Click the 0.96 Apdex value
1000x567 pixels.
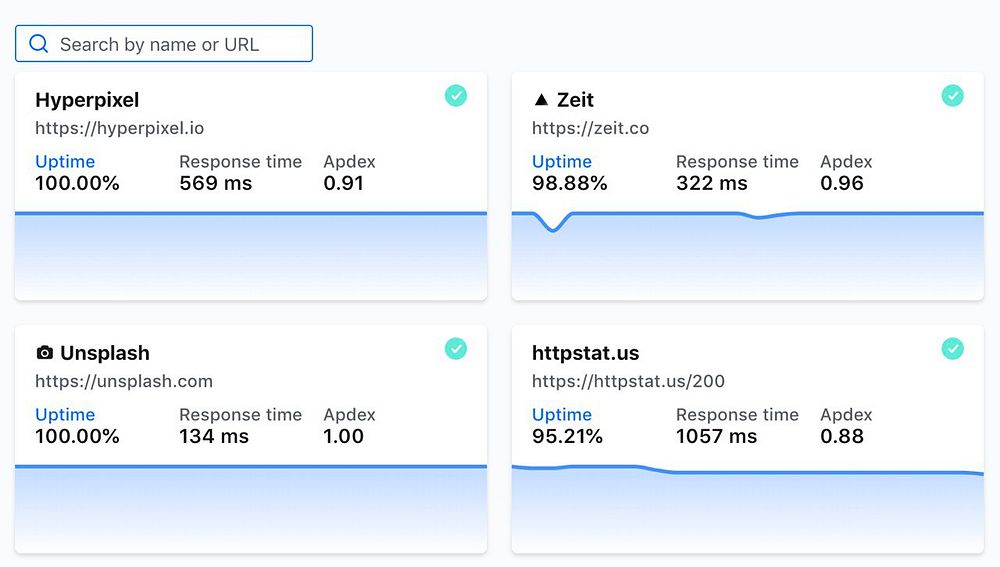coord(842,184)
